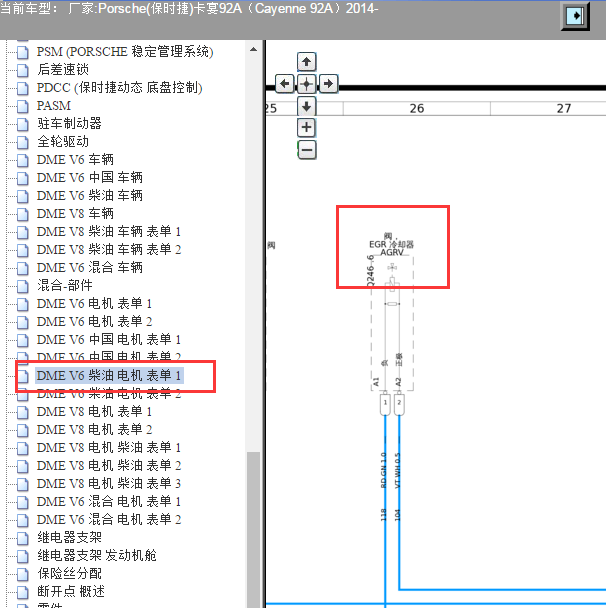Click the document icon beside PASM
The width and height of the screenshot is (606, 608).
pyautogui.click(x=23, y=106)
